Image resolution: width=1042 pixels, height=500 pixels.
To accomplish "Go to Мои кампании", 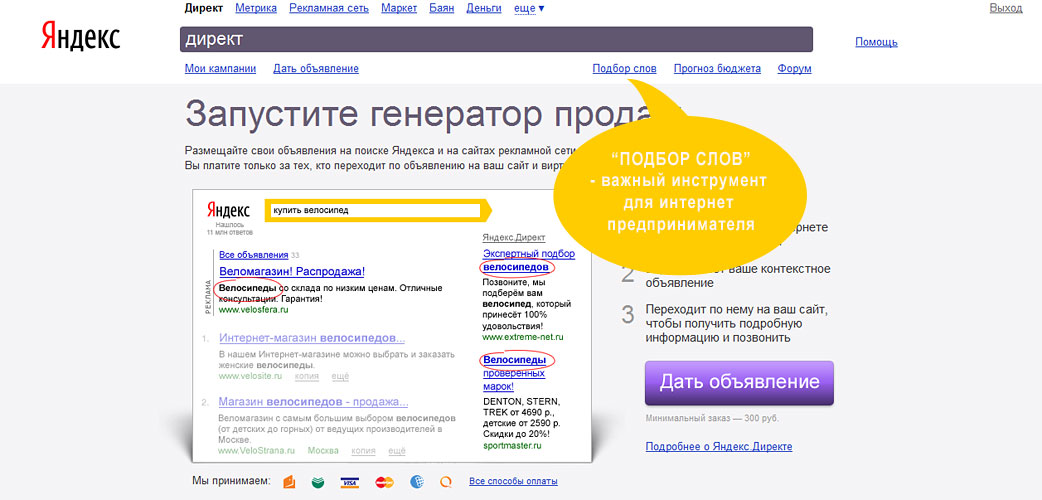I will [220, 68].
